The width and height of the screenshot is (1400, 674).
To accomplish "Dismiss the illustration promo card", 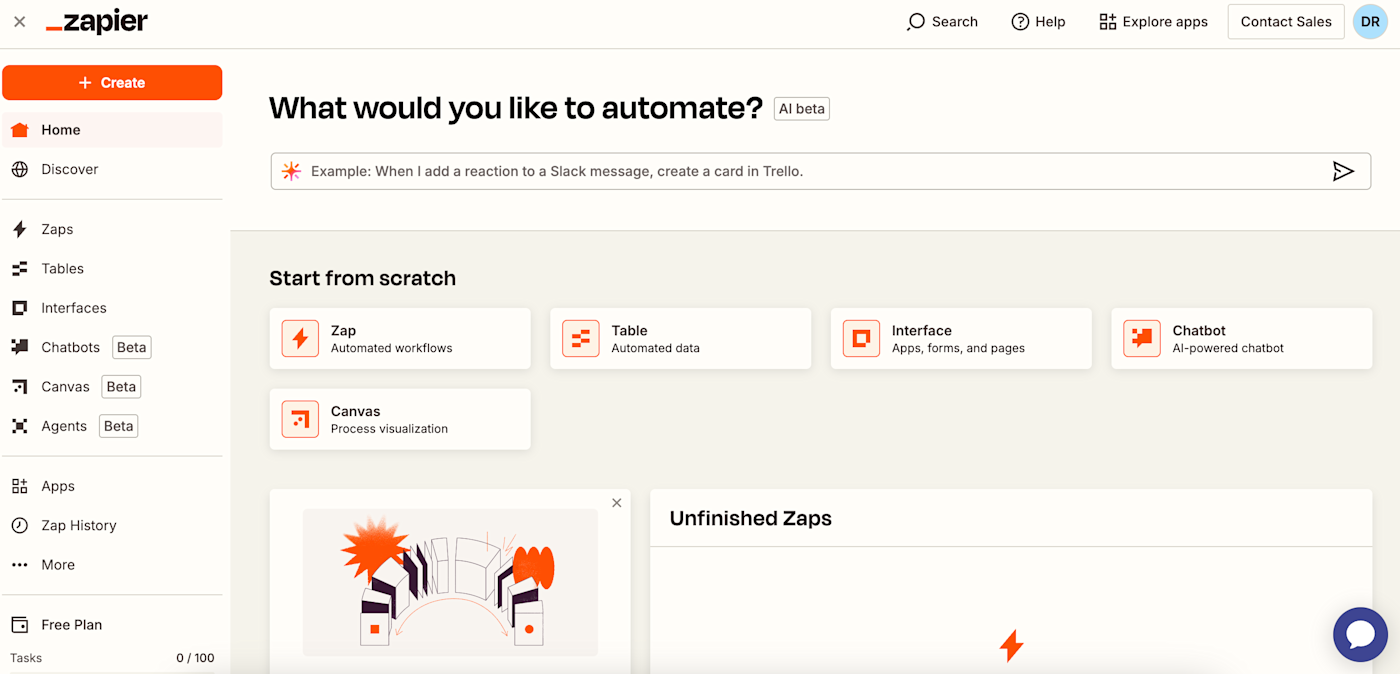I will pos(617,503).
